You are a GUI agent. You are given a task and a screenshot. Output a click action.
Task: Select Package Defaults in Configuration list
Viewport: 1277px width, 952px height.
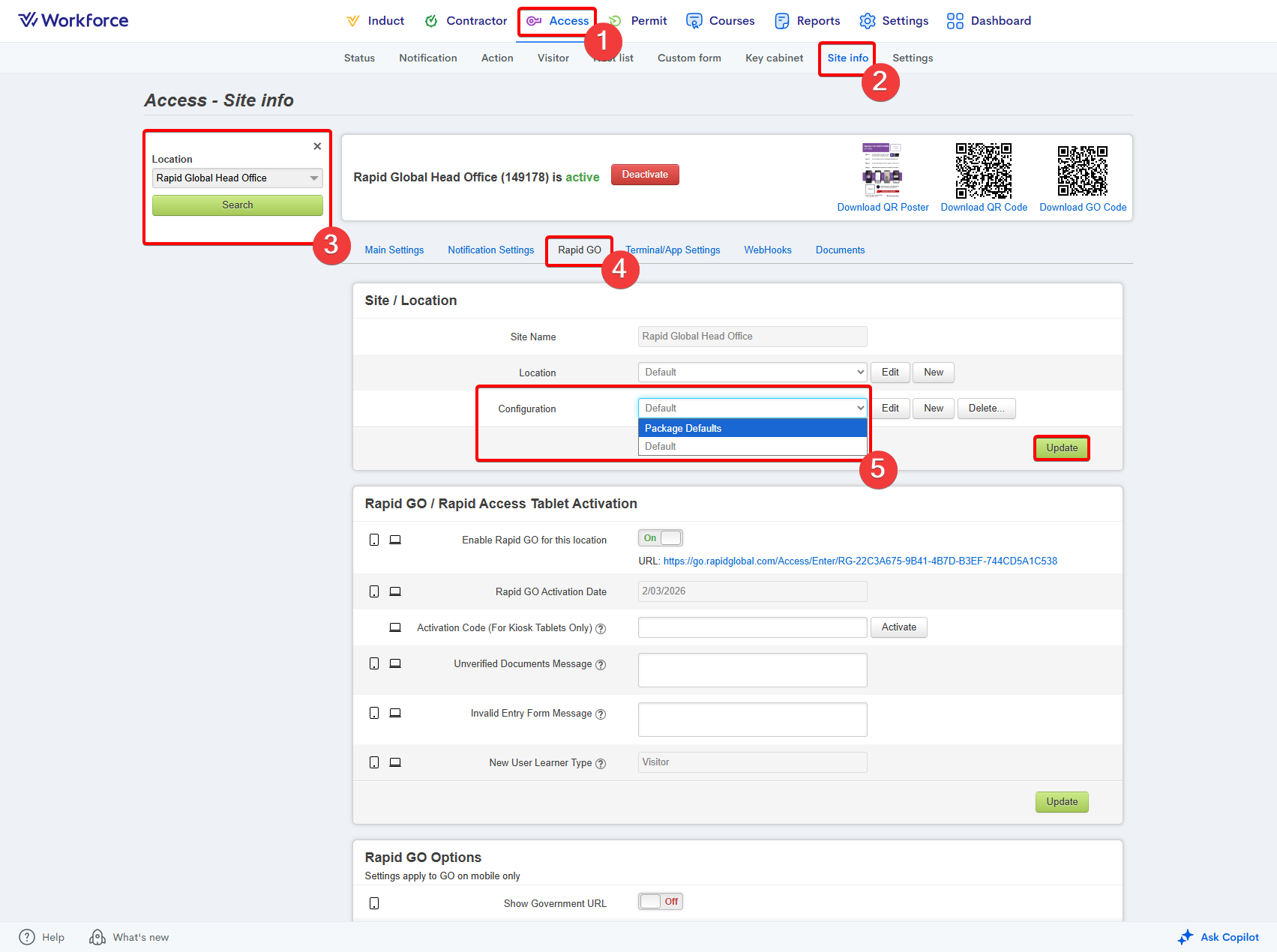[752, 428]
